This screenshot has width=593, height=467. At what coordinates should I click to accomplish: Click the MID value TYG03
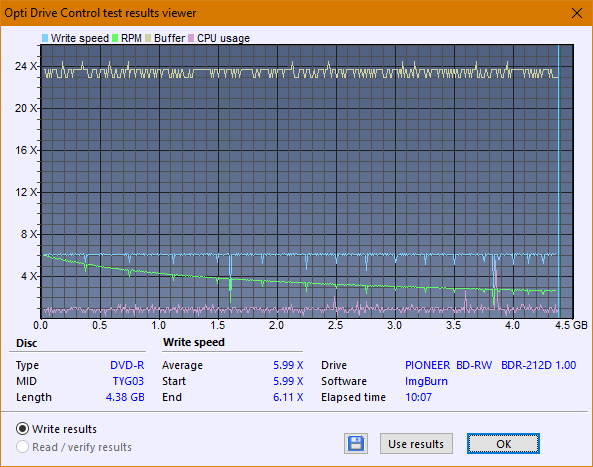point(128,381)
